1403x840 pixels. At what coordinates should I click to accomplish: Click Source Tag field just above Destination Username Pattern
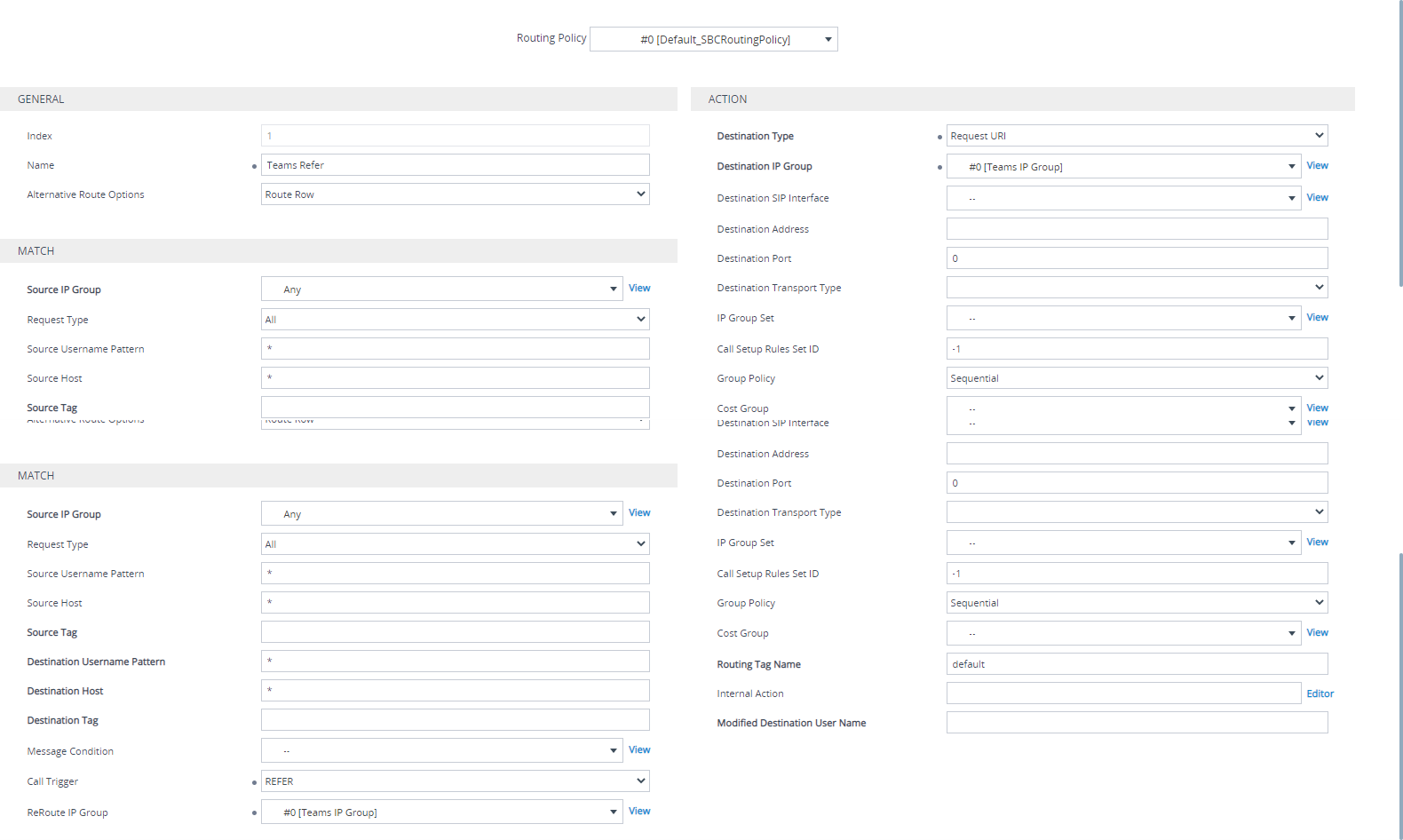[x=455, y=632]
